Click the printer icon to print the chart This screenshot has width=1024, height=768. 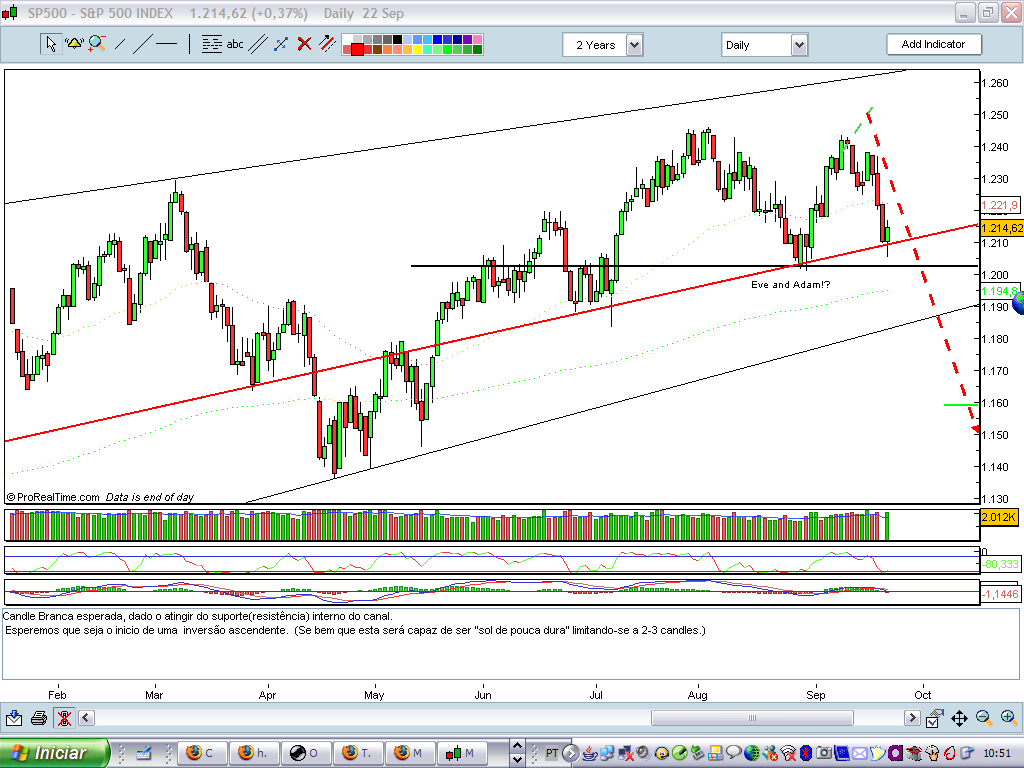coord(37,717)
